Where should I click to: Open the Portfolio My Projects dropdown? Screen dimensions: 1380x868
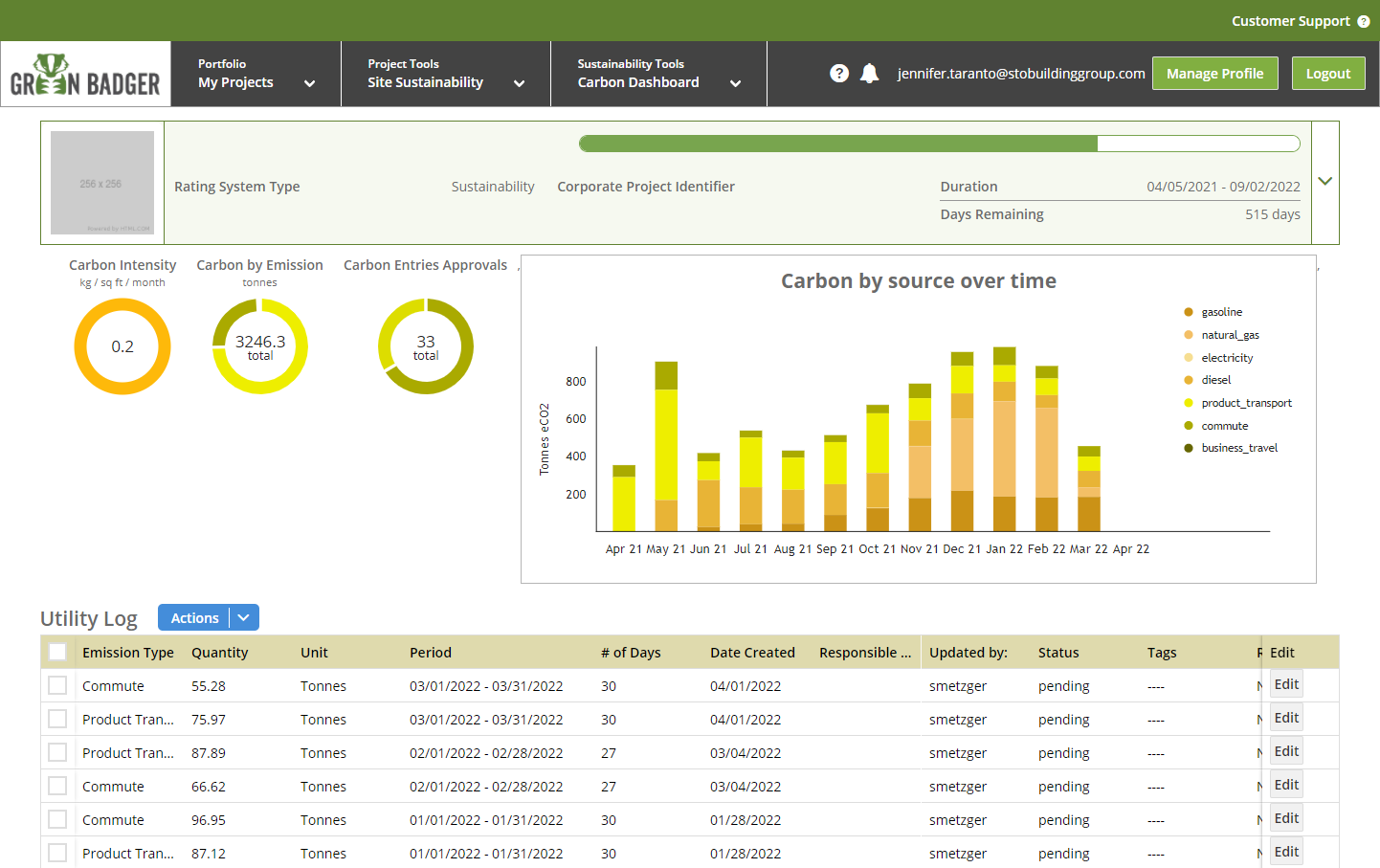tap(256, 74)
